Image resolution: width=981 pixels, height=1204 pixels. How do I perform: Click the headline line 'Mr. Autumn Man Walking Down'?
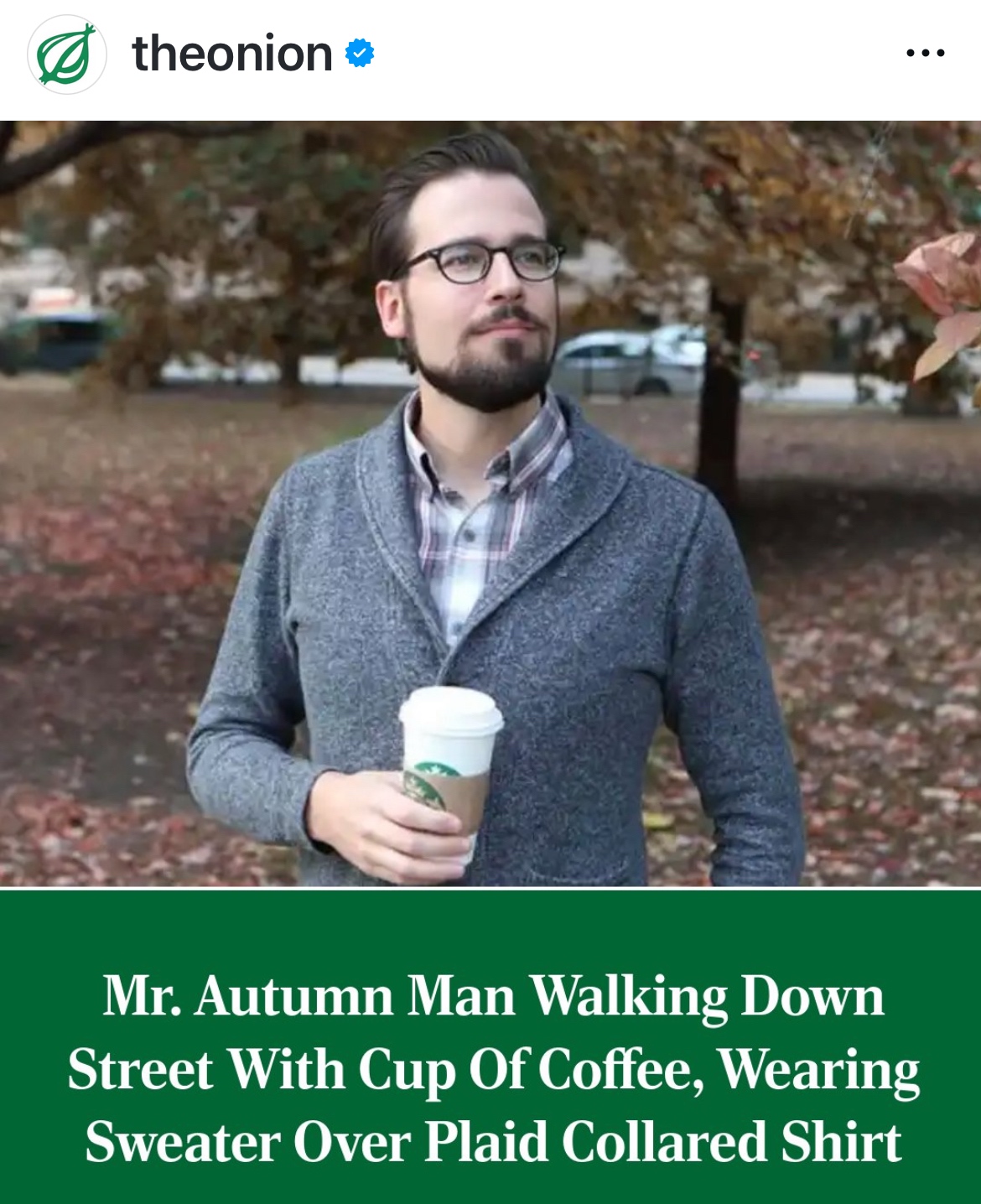pos(493,996)
